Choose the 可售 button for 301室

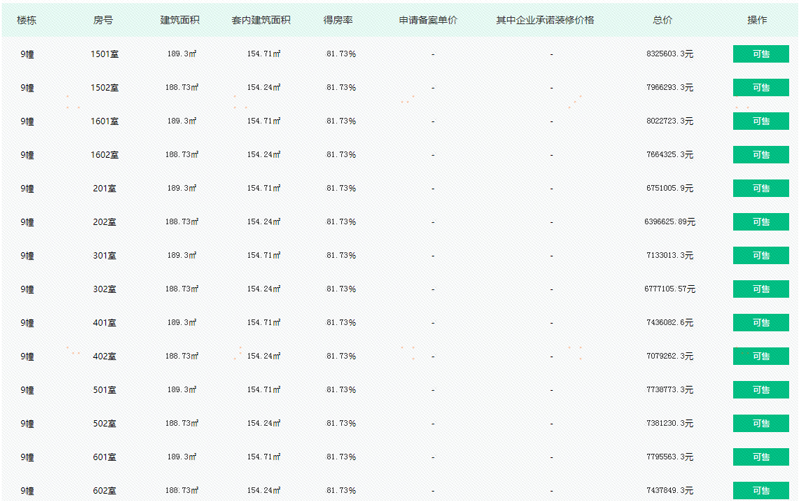tap(760, 256)
